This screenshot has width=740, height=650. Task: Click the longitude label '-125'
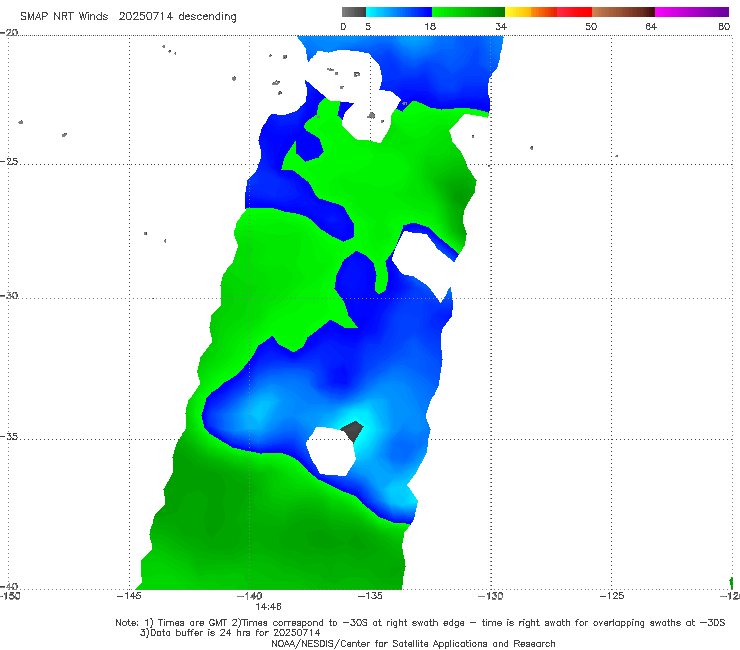click(612, 596)
